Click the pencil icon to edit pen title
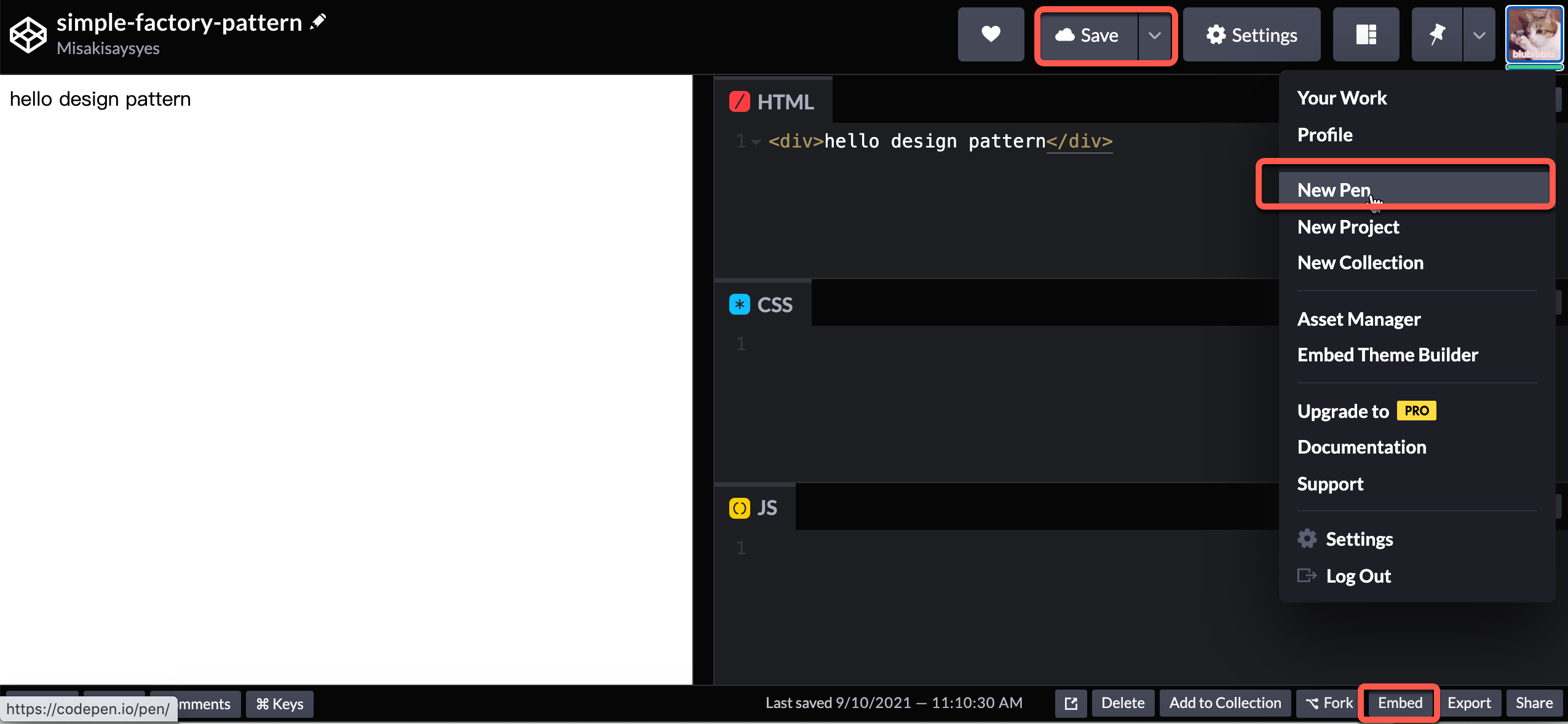This screenshot has width=1568, height=724. 318,22
